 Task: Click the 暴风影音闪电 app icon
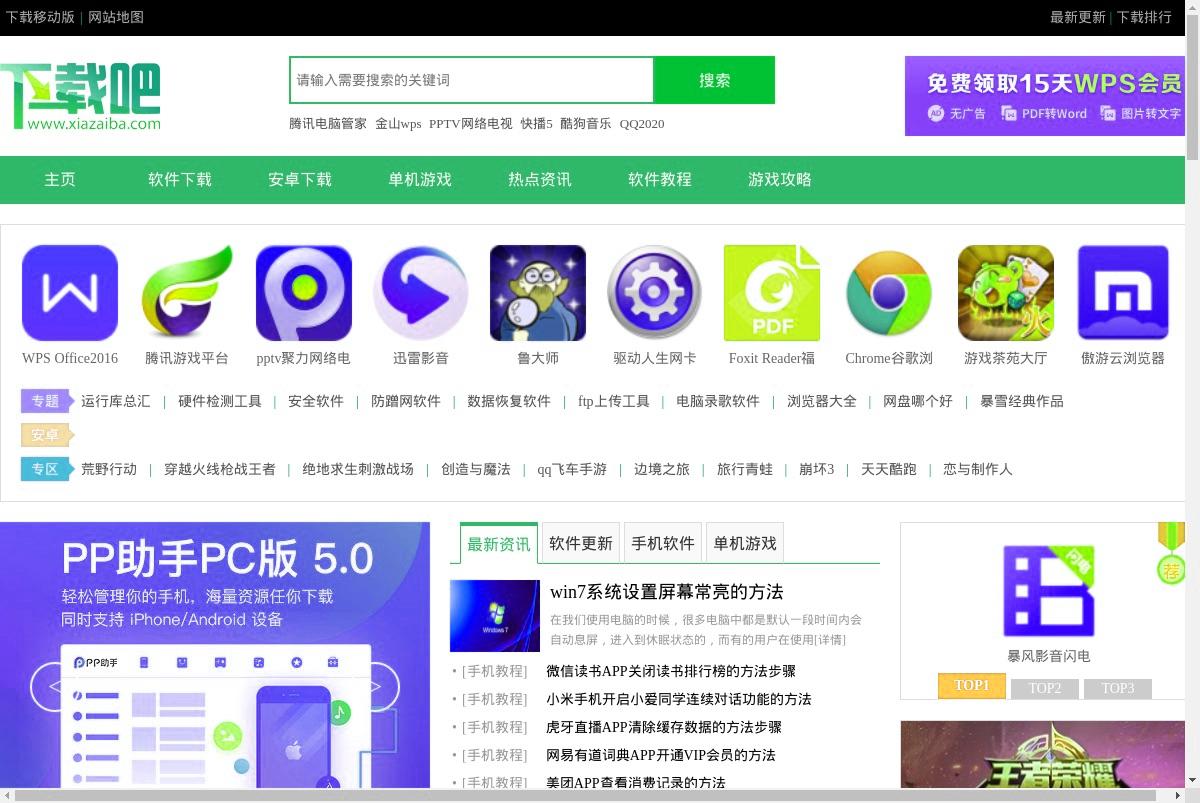(x=1049, y=591)
